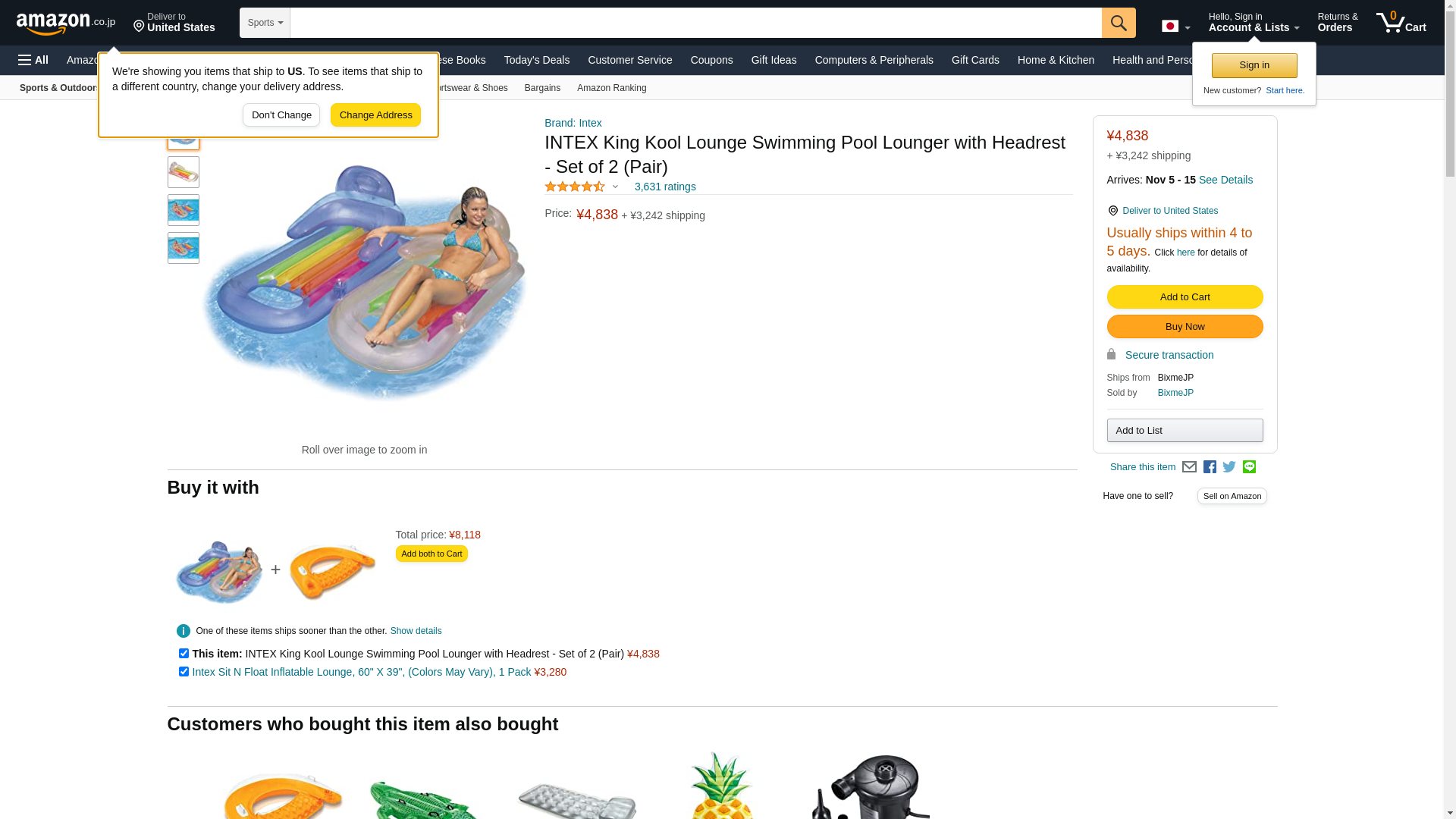This screenshot has height=819, width=1456.
Task: Uncheck the 'This item' INTEX King Kool checkbox
Action: pyautogui.click(x=184, y=653)
